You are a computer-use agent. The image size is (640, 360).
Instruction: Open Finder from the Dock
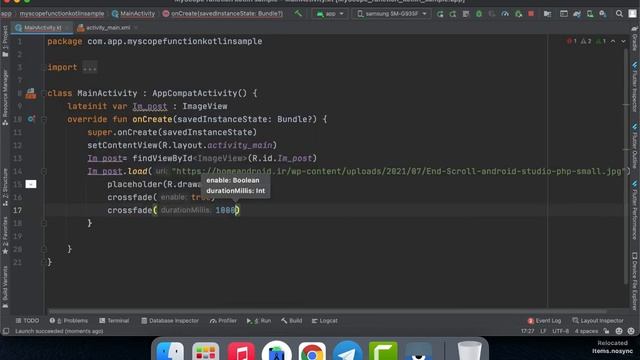pos(170,351)
